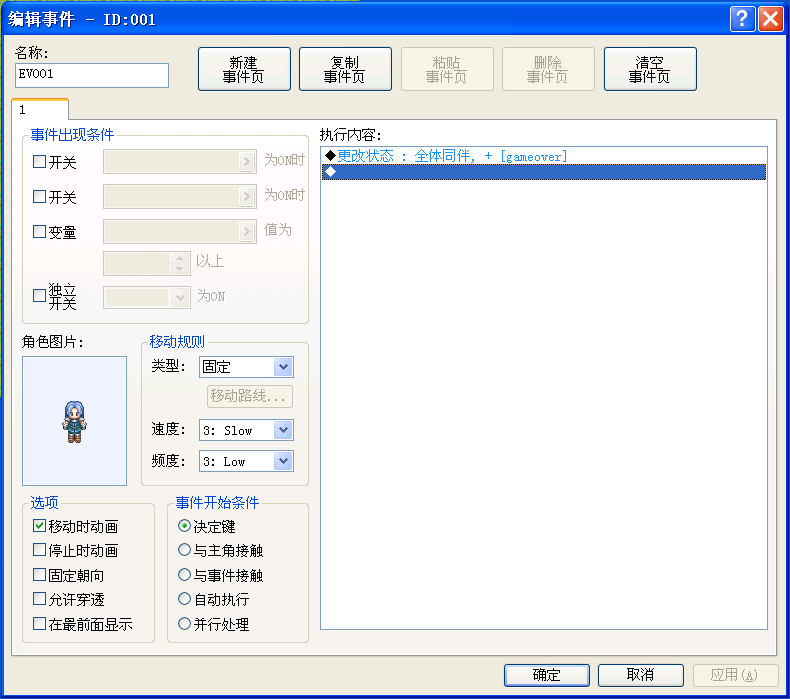Click 清空事件页 button

pos(650,69)
